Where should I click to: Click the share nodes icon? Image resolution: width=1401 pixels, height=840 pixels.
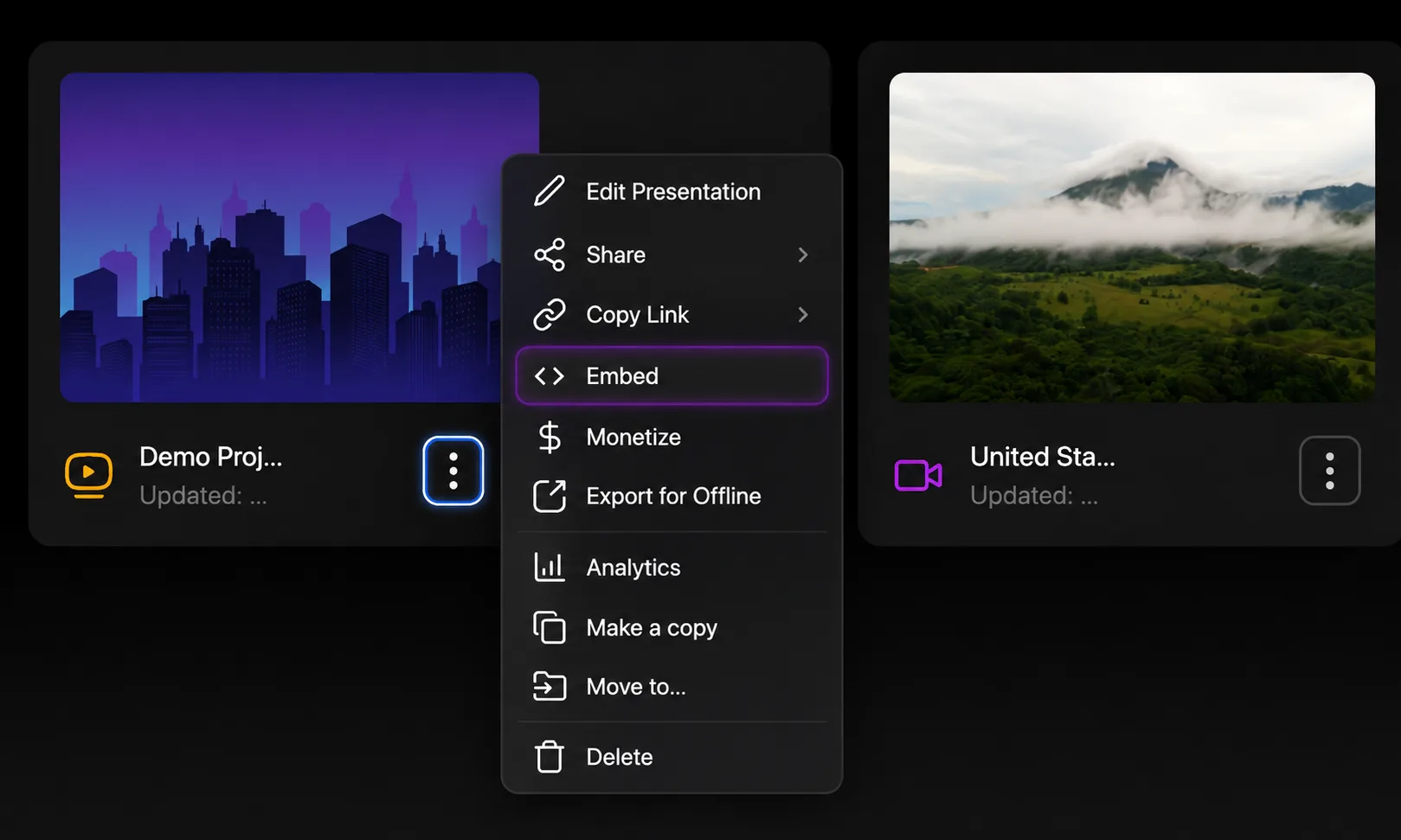pos(549,254)
